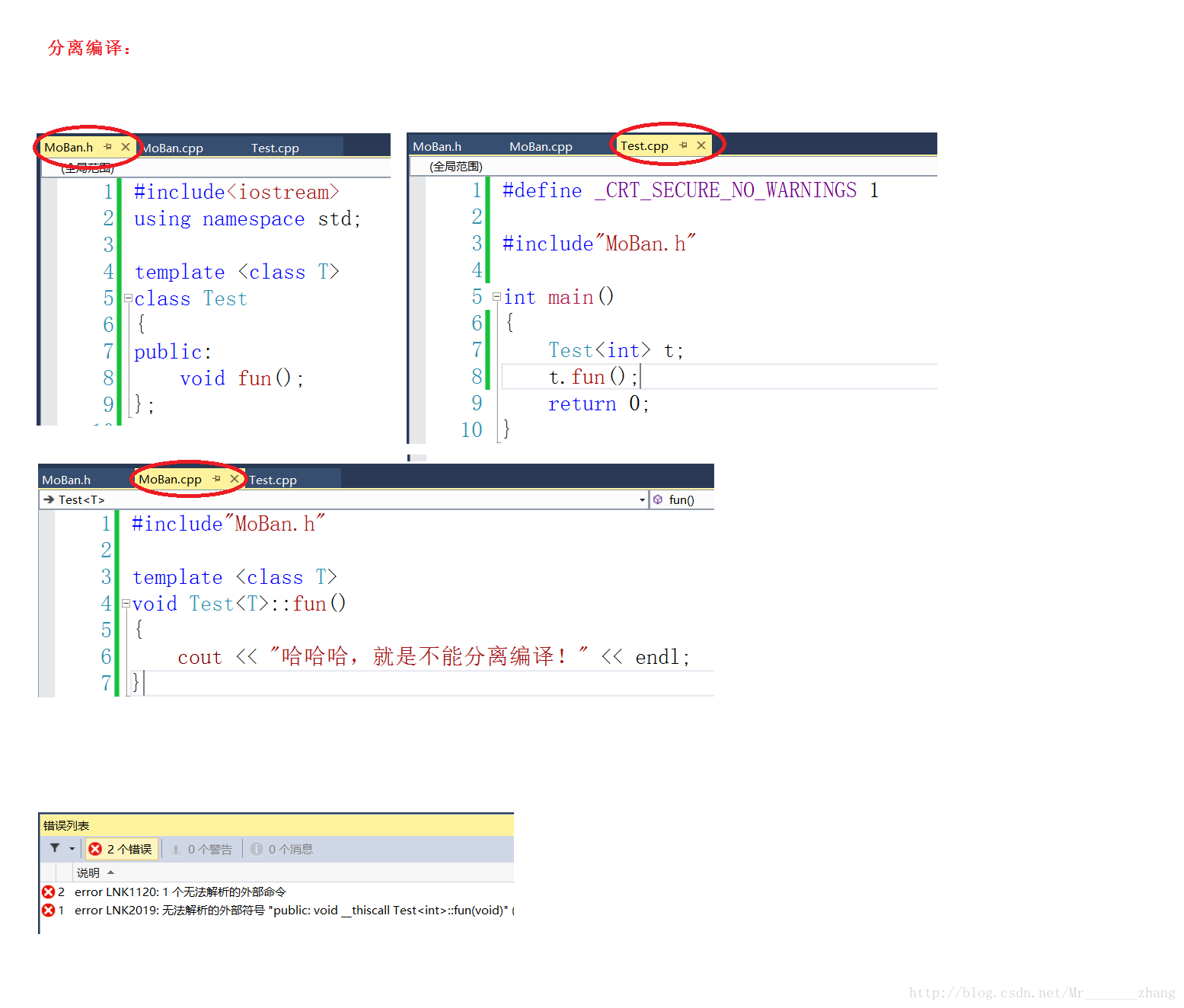Click the using namespace std; line
The width and height of the screenshot is (1184, 1008).
[x=247, y=219]
